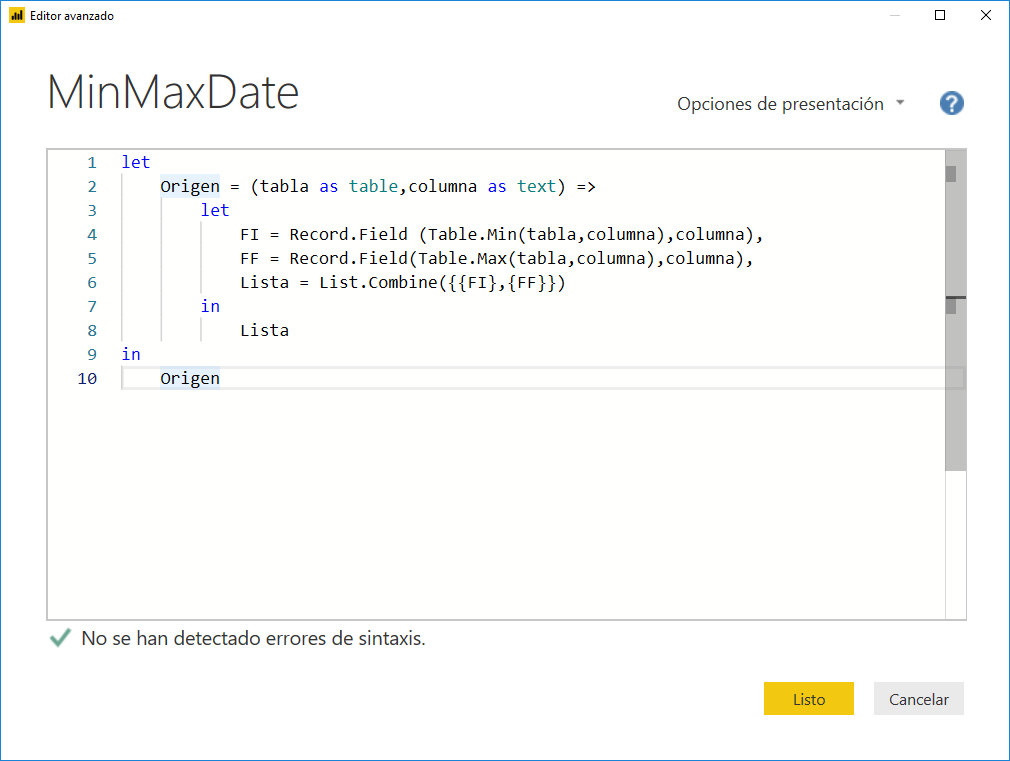Open the help question mark icon
The height and width of the screenshot is (761, 1010).
tap(951, 103)
